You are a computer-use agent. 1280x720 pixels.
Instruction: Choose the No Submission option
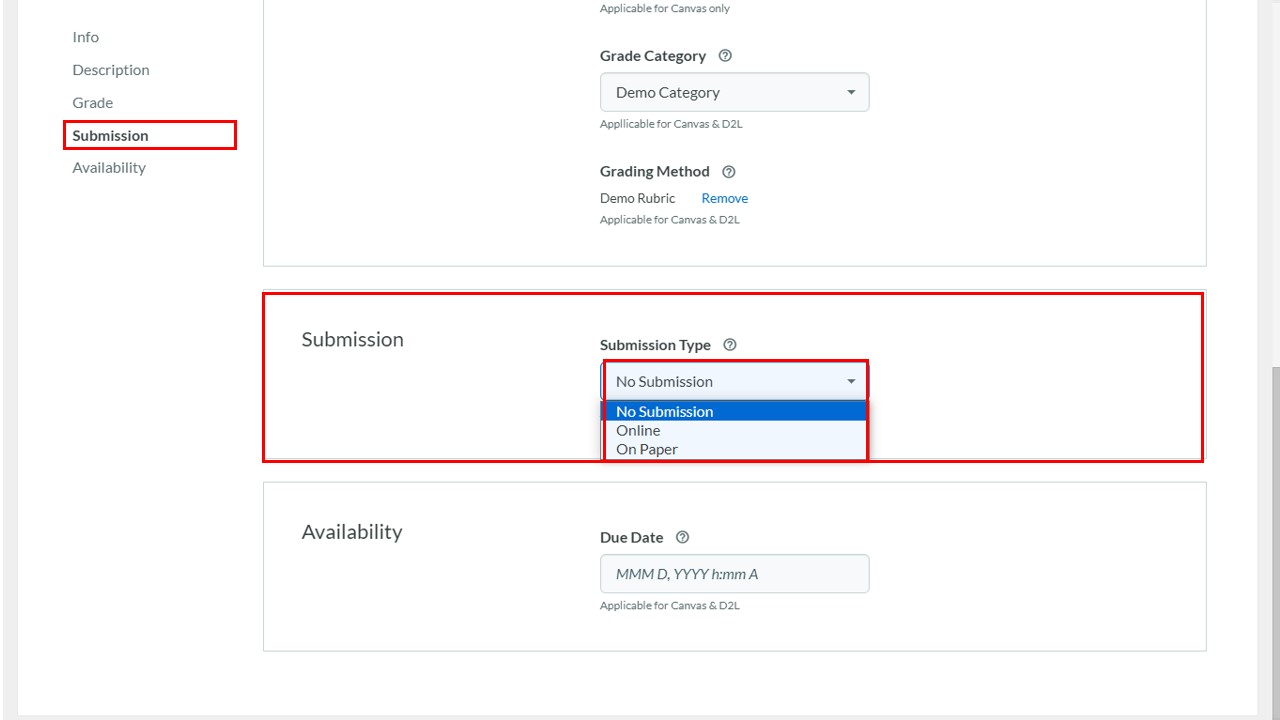pyautogui.click(x=735, y=411)
